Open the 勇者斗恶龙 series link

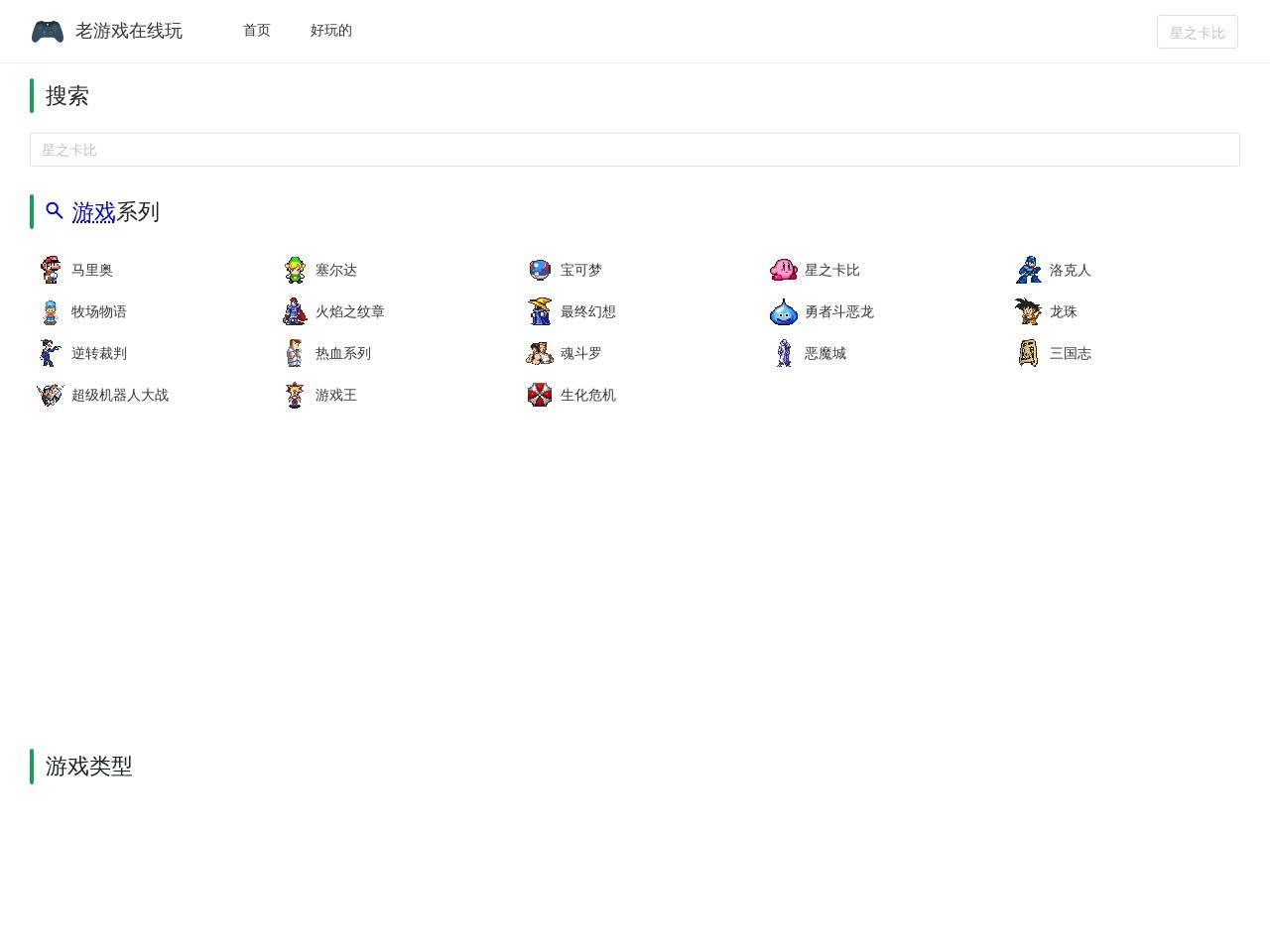(x=839, y=311)
